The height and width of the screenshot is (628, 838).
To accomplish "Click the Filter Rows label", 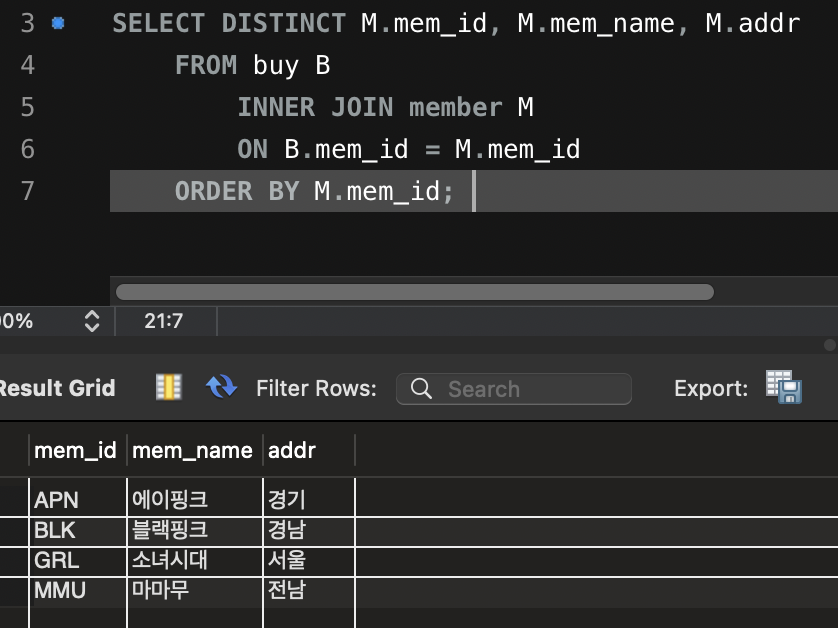I will click(x=316, y=388).
